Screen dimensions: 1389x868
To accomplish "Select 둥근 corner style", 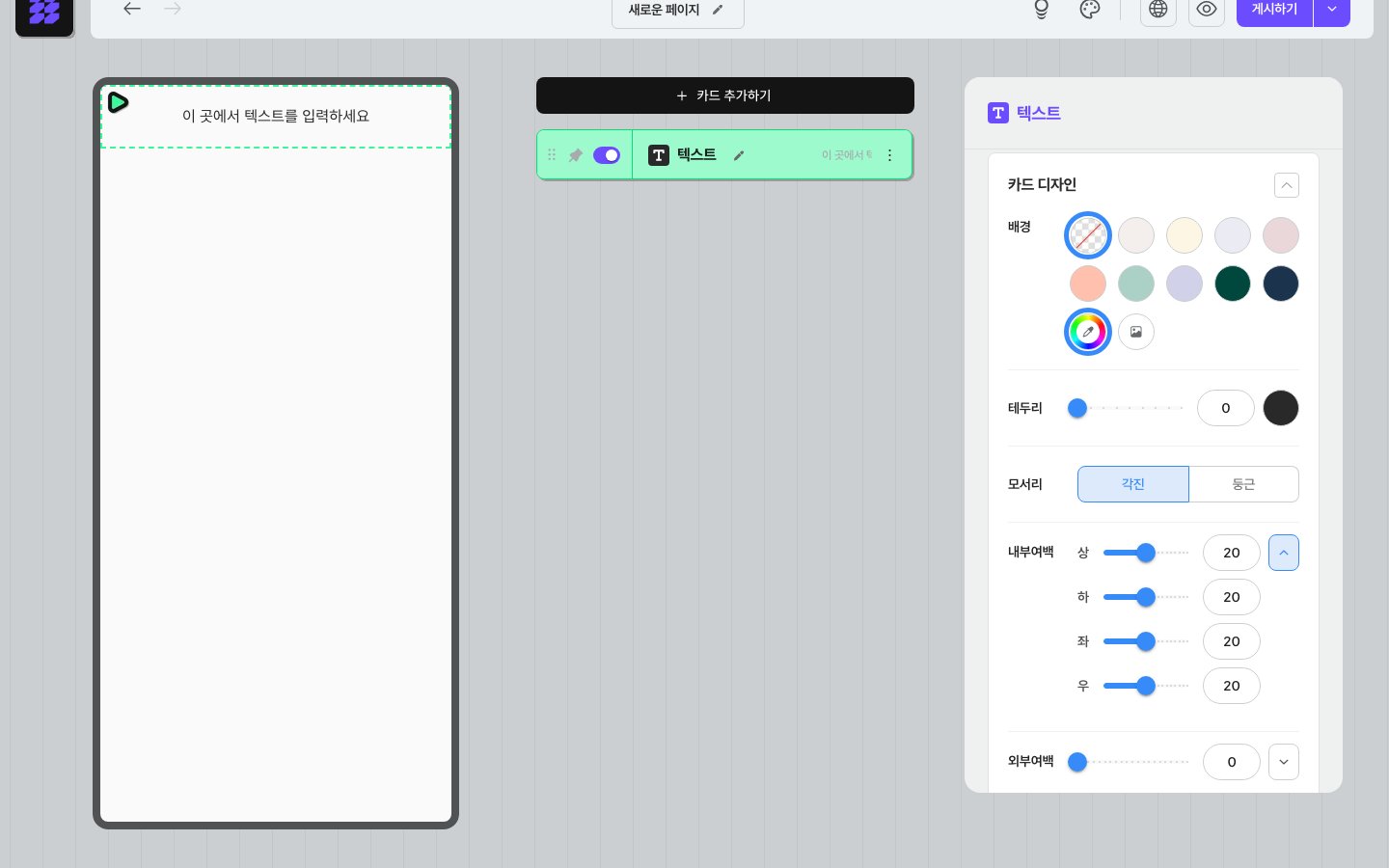I will point(1244,484).
